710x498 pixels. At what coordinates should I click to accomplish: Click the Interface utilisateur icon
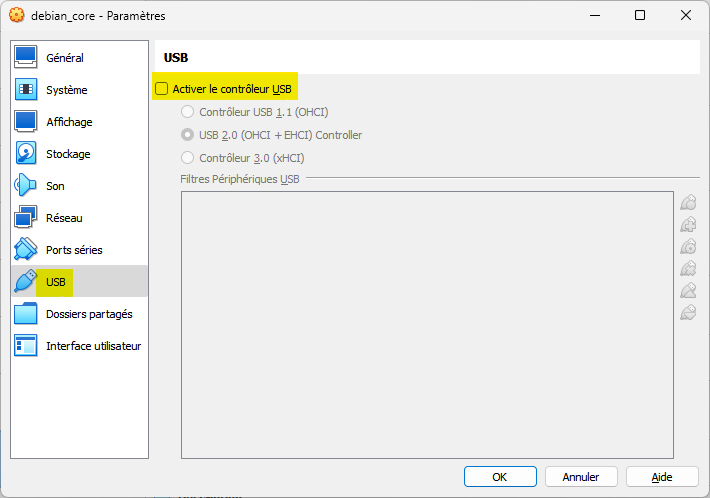pyautogui.click(x=25, y=345)
